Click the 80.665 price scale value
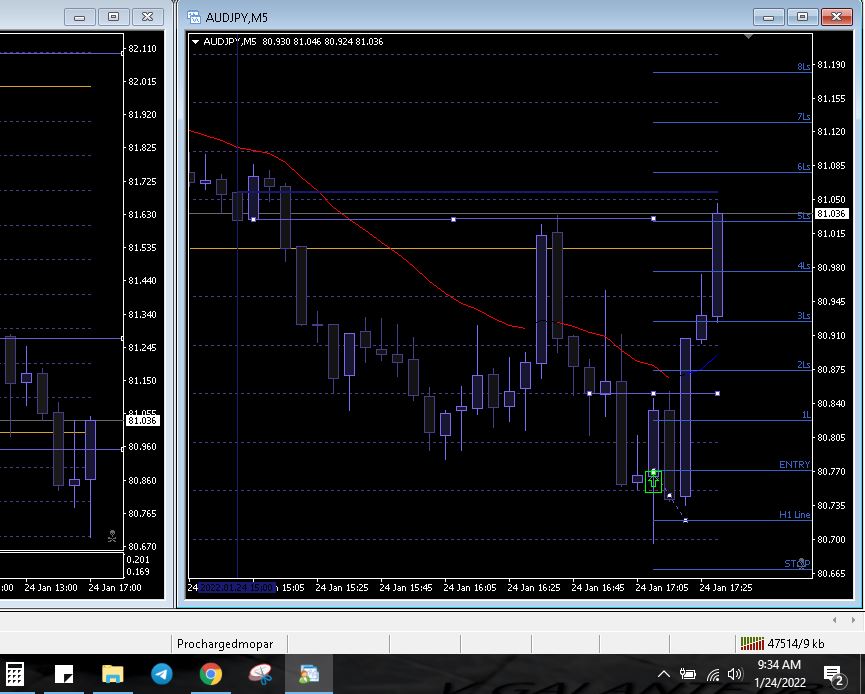 pyautogui.click(x=831, y=574)
